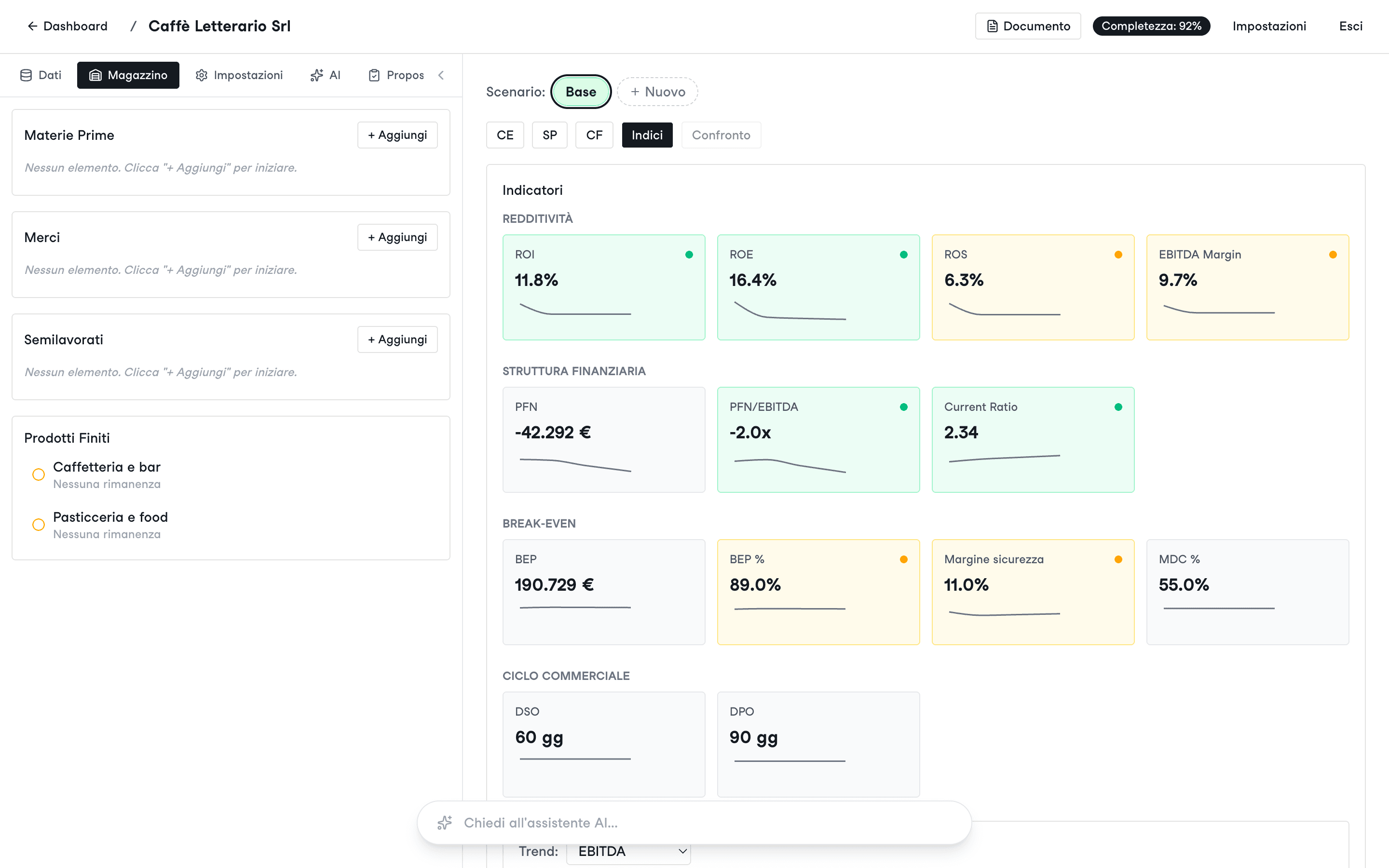Click the EBITDA Margin orange status dot
Screen dimensions: 1389x868
1333,254
